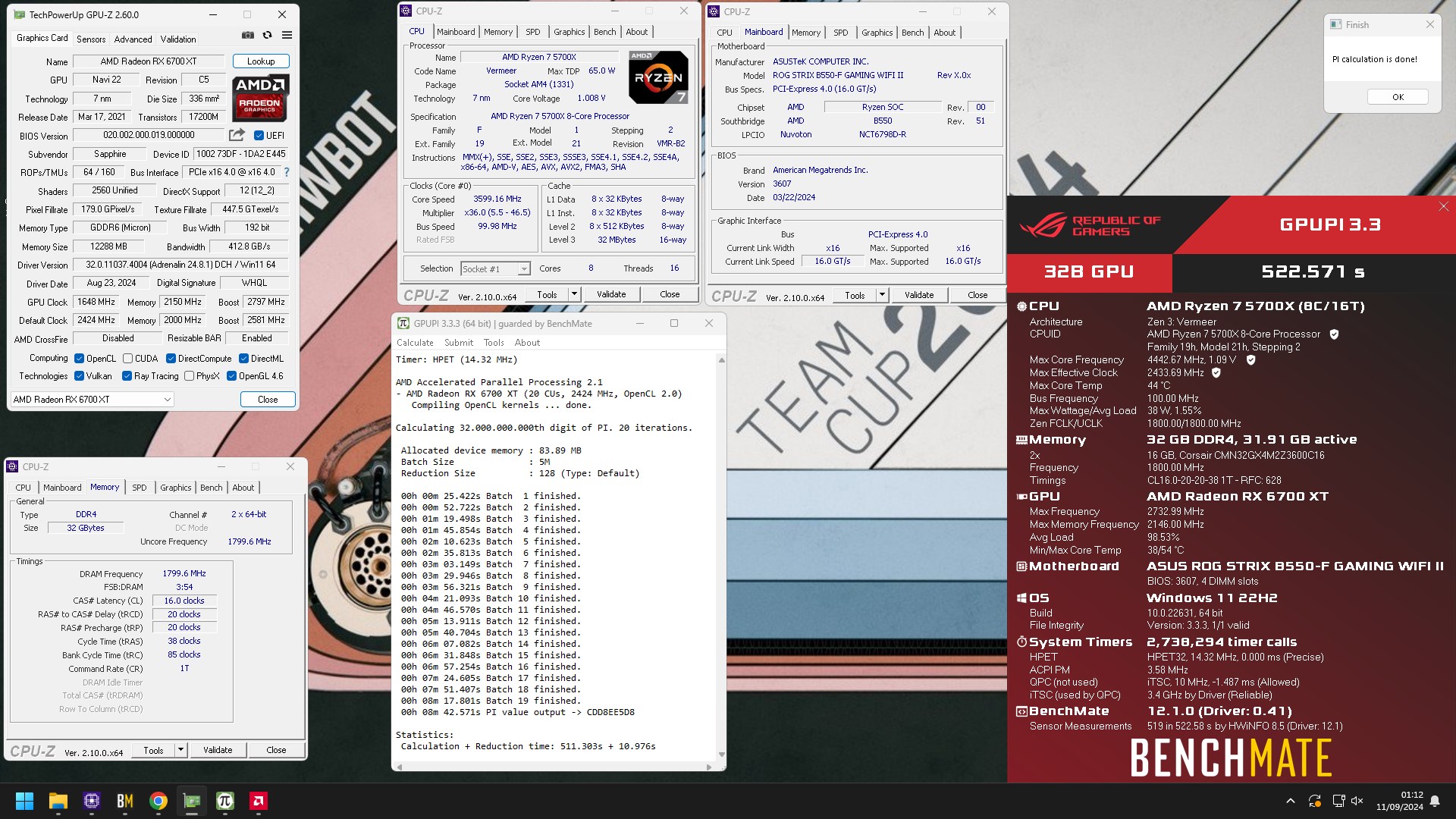The image size is (1456, 819).
Task: Toggle DirectML checkbox
Action: coord(243,359)
